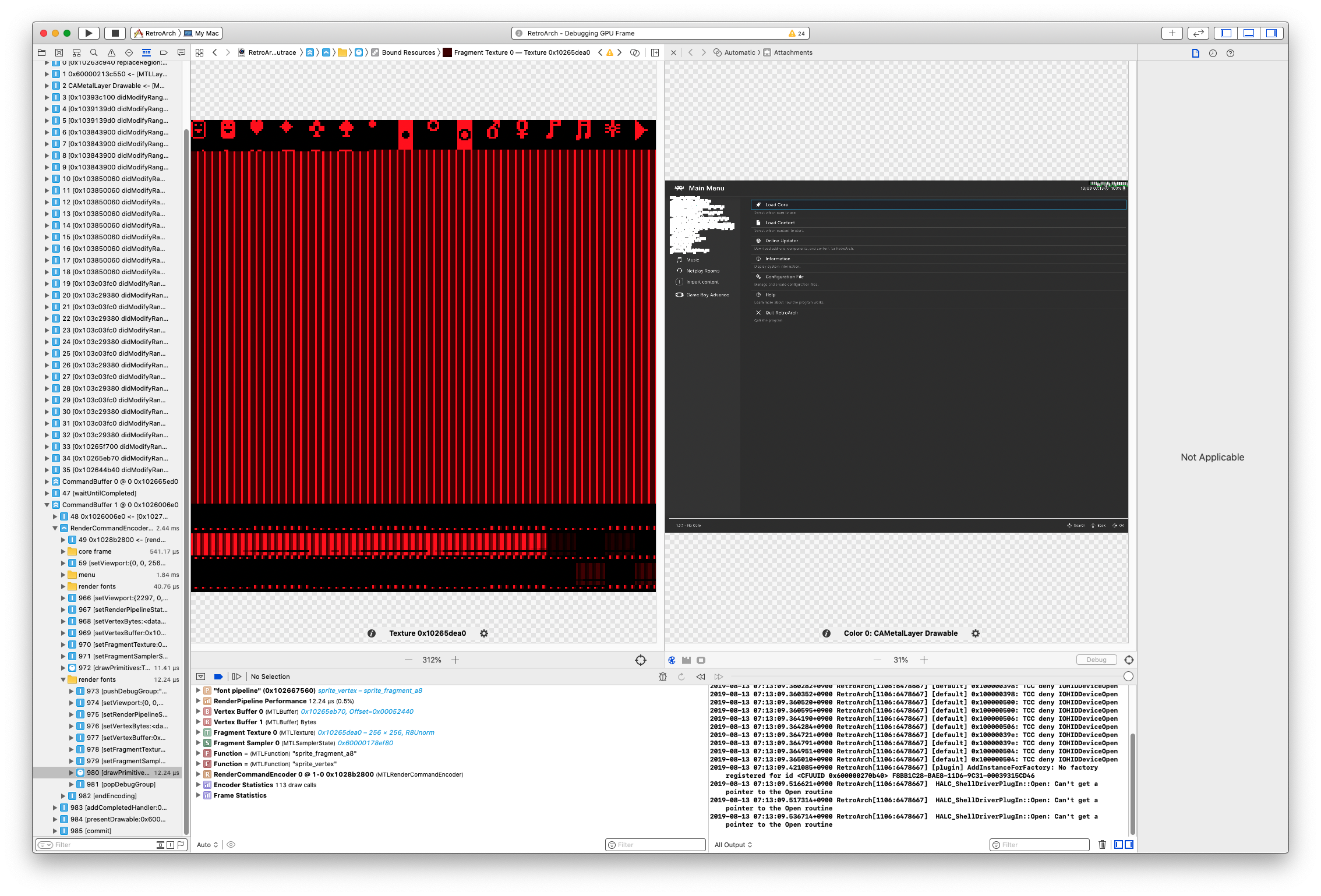The height and width of the screenshot is (896, 1321).
Task: Open Attachments in the assistant jump bar
Action: click(x=792, y=52)
